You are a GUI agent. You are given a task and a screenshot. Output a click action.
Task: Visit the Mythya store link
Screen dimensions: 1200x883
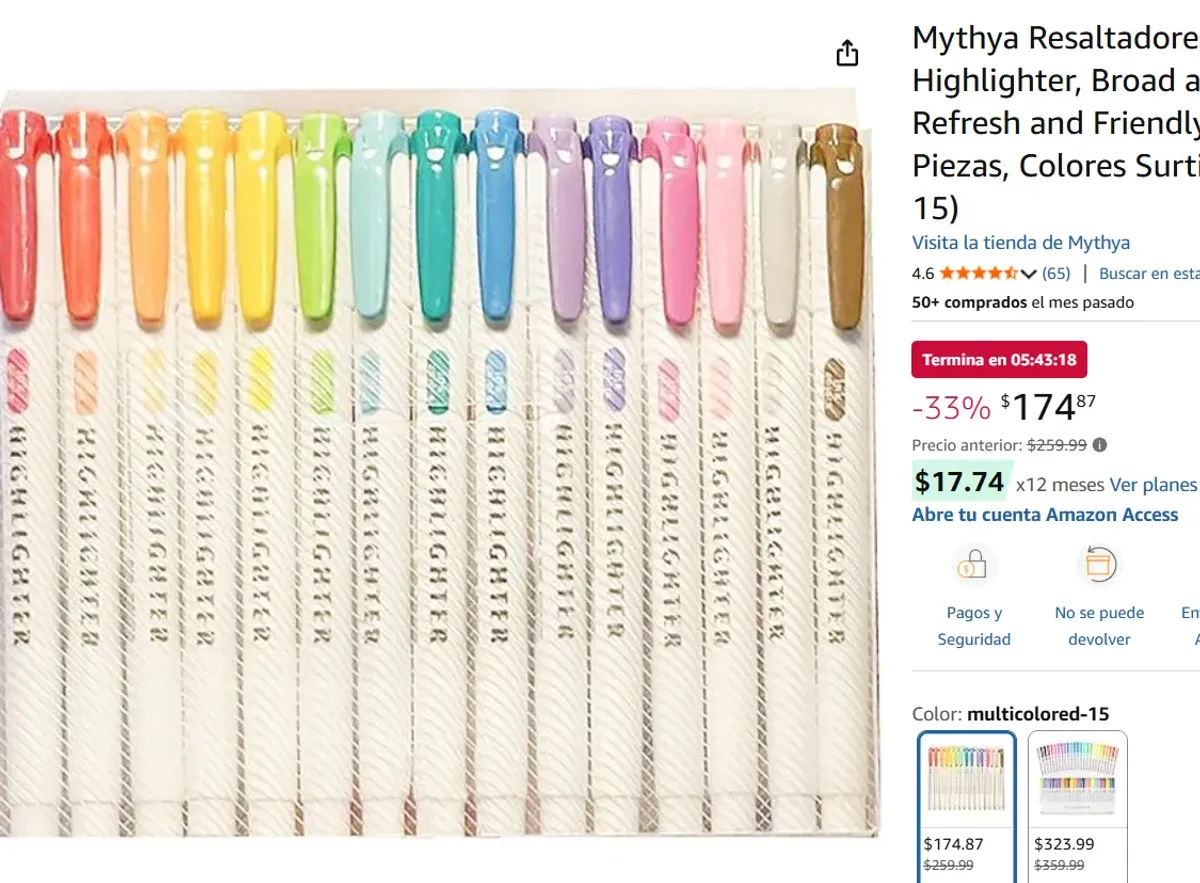1020,243
